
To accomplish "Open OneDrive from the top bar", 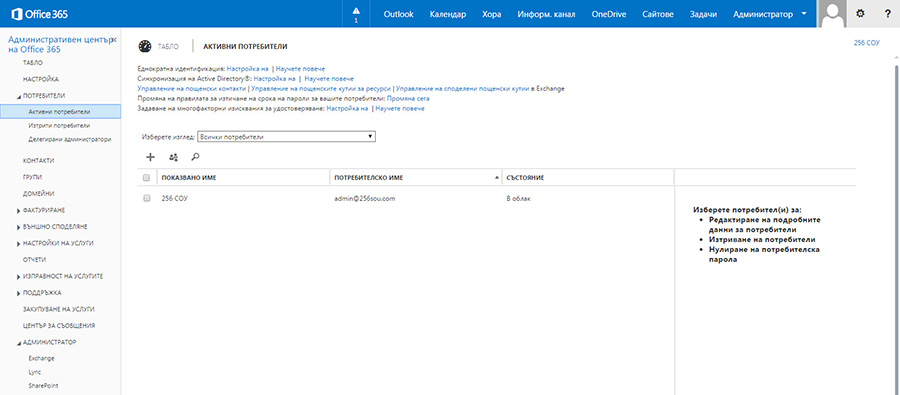I will [609, 14].
